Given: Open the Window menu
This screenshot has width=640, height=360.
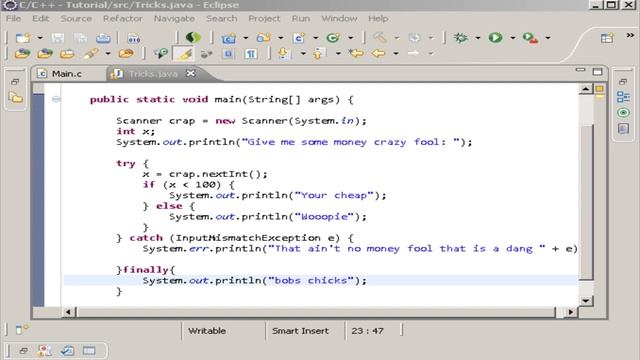Looking at the screenshot, I should [x=339, y=19].
